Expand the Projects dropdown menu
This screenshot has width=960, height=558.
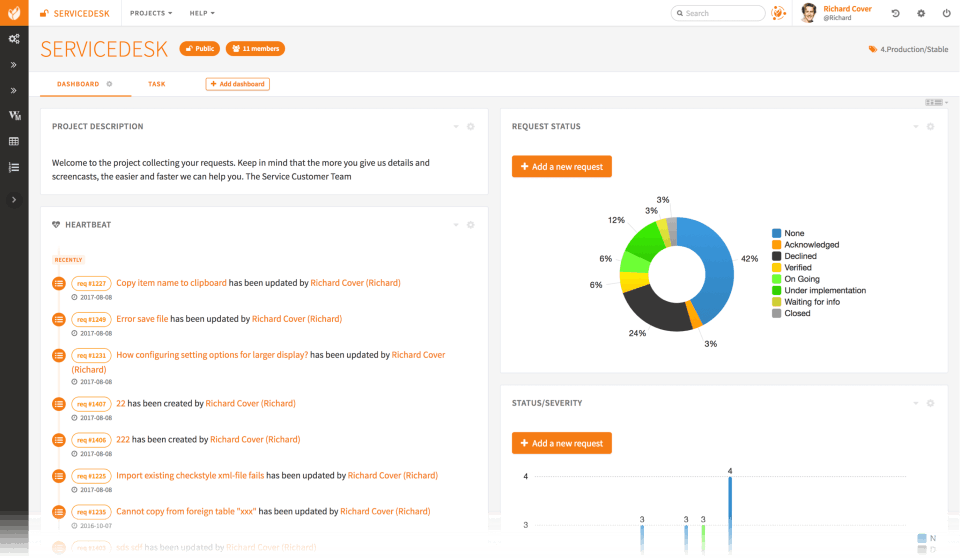point(151,13)
